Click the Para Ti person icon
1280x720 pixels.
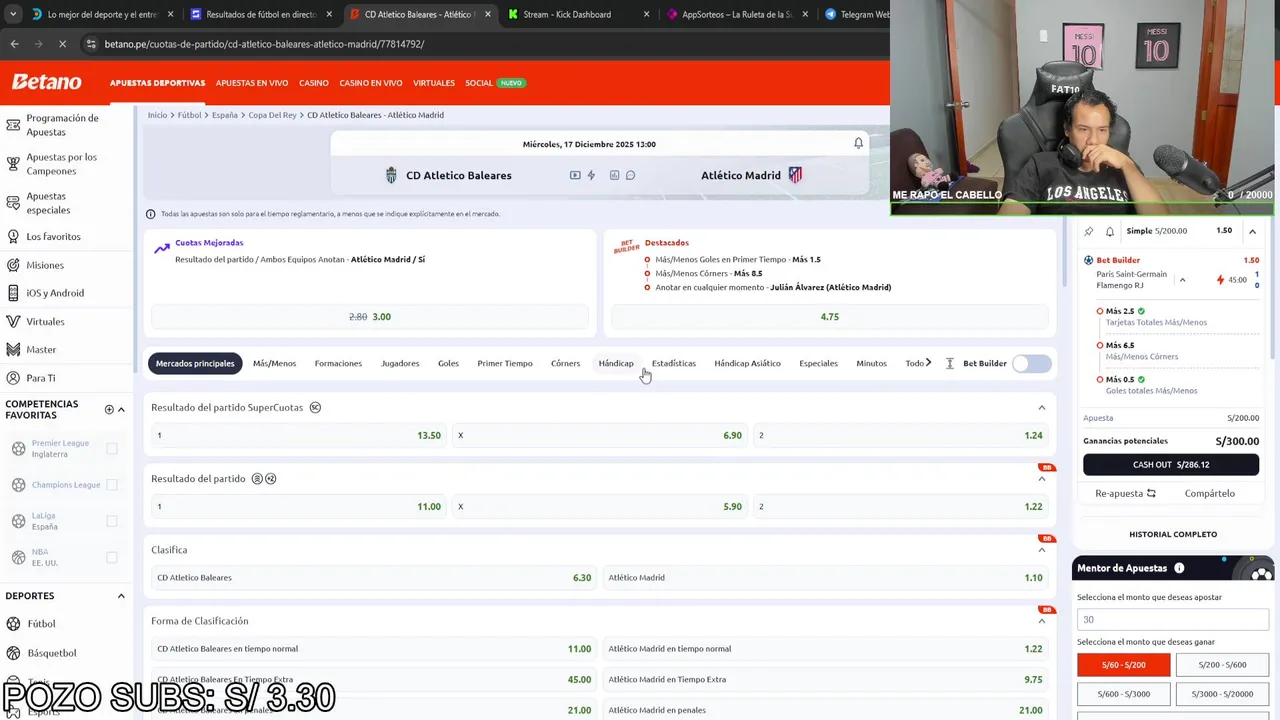(x=13, y=378)
